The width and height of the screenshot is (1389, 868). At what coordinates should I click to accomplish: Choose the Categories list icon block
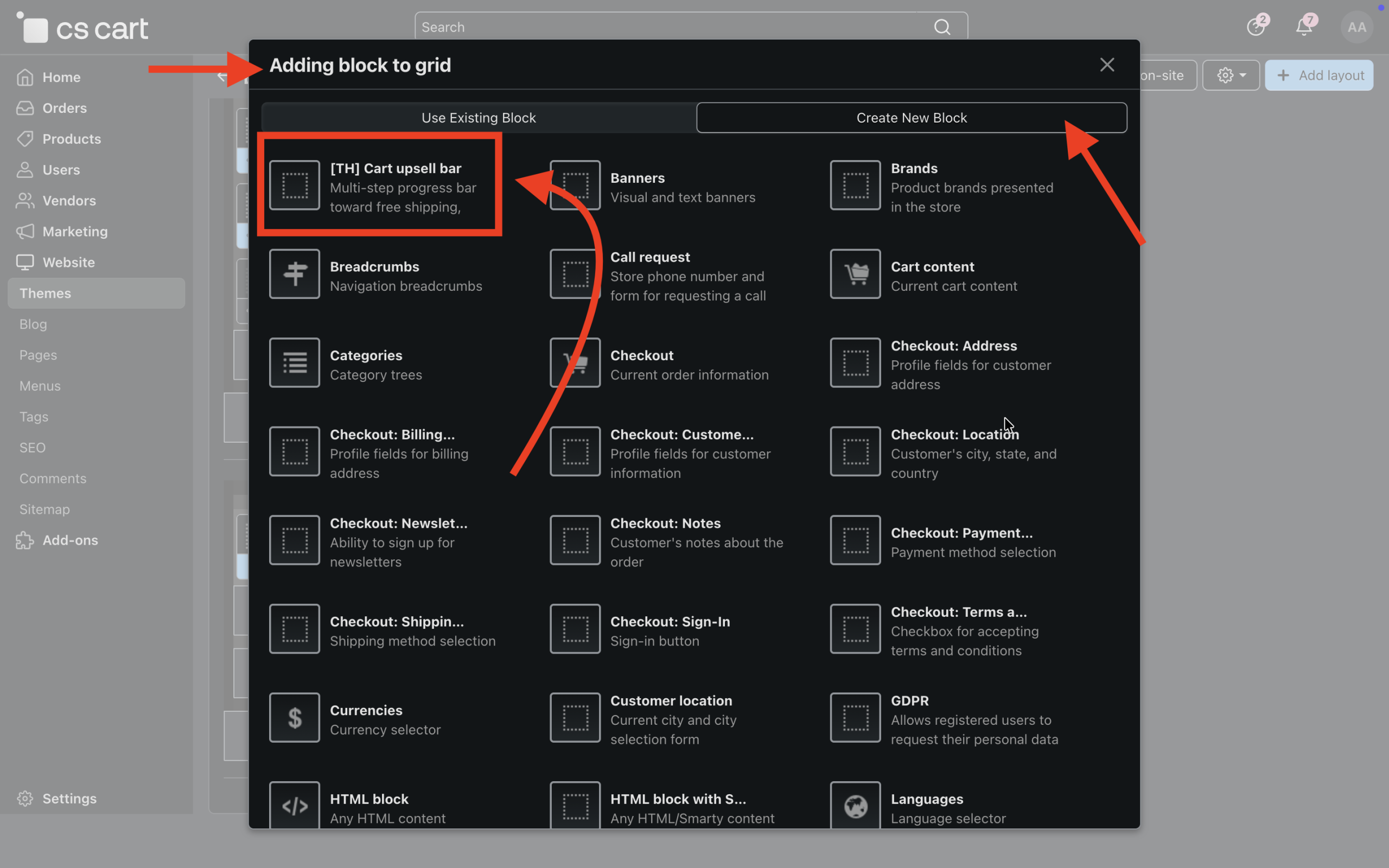pyautogui.click(x=295, y=363)
